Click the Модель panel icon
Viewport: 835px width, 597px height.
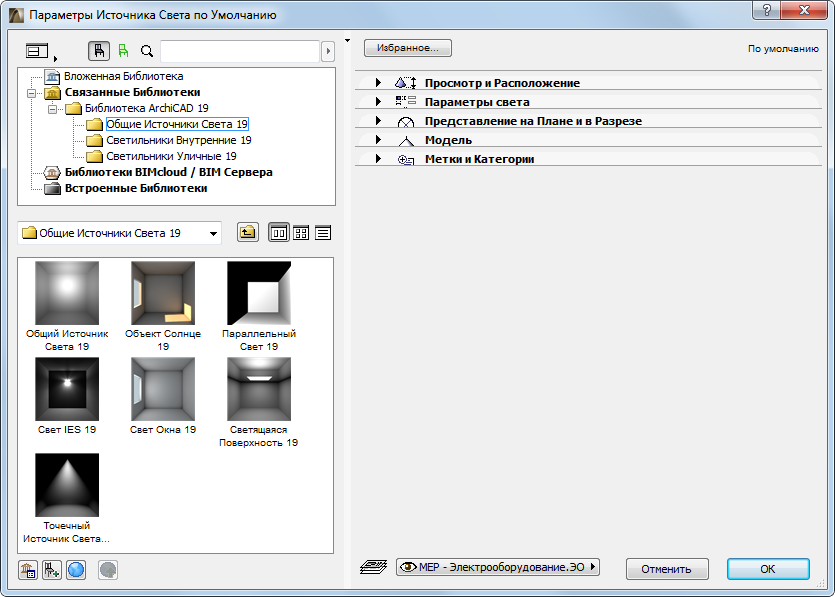pyautogui.click(x=406, y=141)
